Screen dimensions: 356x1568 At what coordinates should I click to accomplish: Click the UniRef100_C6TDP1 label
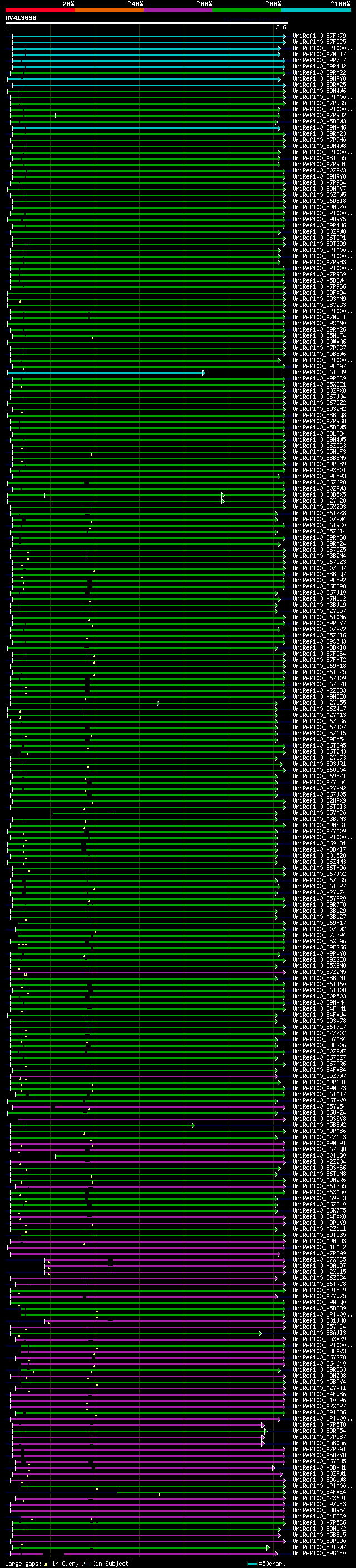(x=319, y=238)
